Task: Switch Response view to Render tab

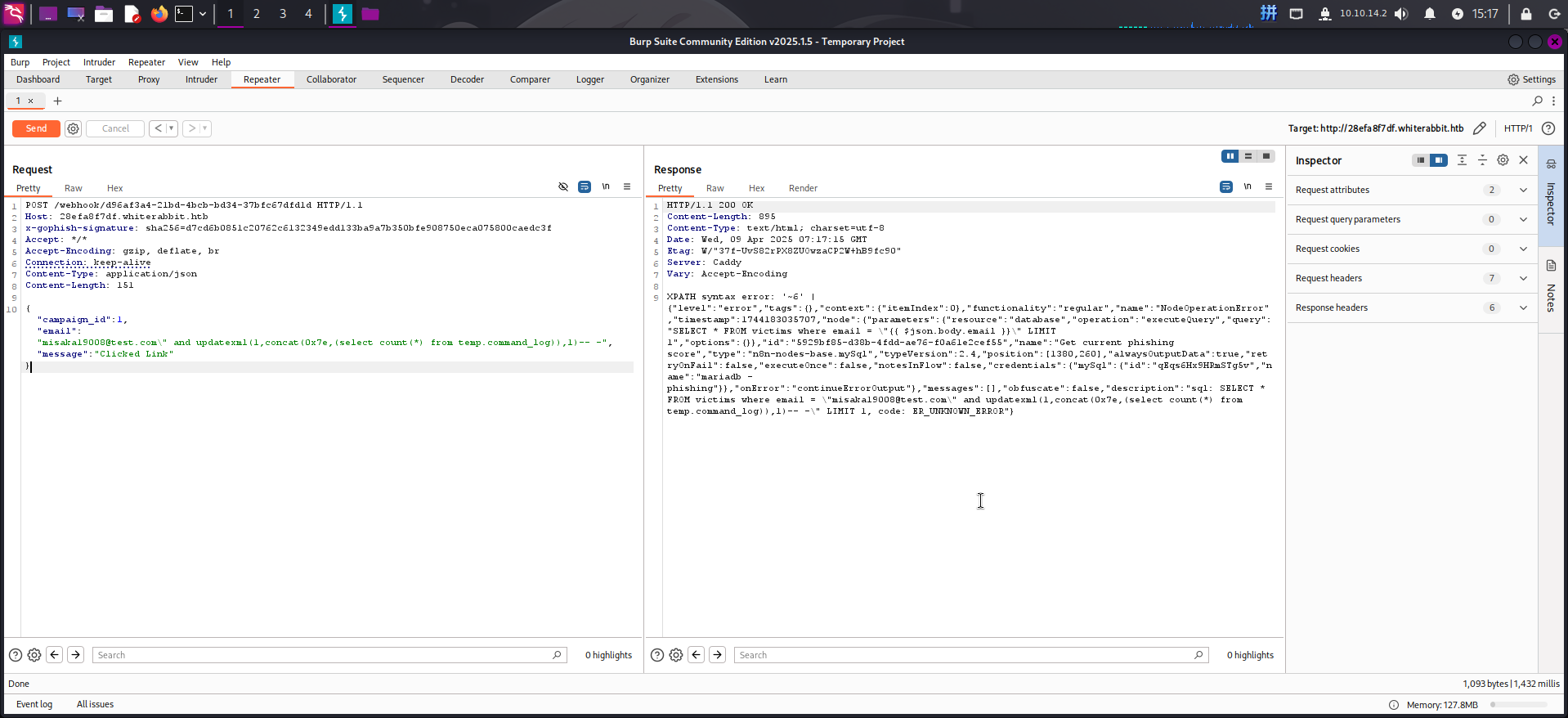Action: (803, 188)
